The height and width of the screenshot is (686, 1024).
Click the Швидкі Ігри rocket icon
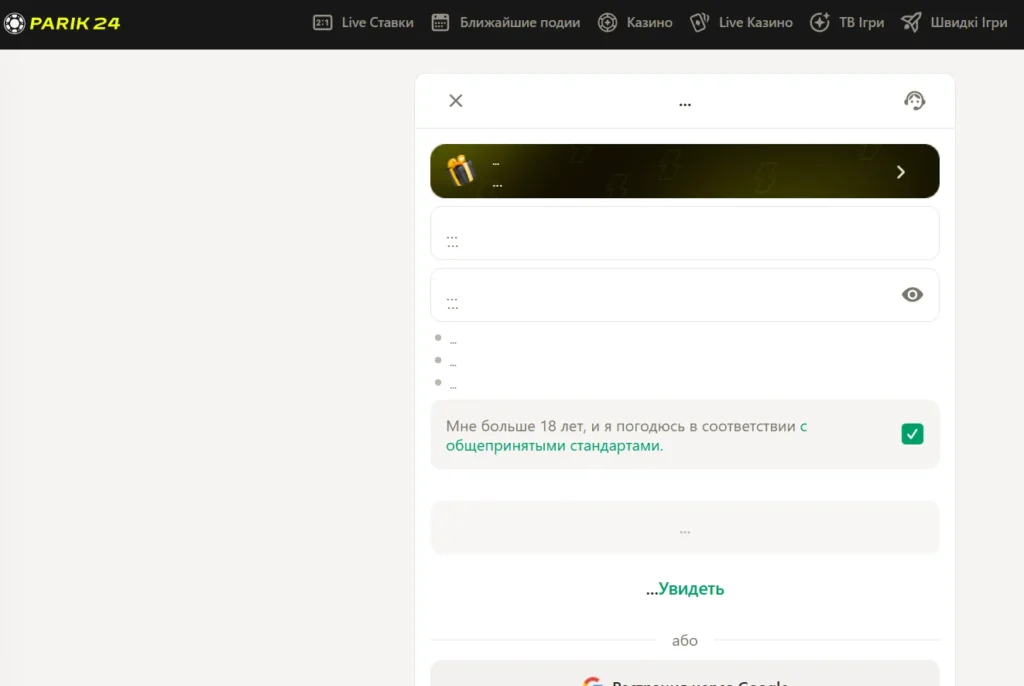click(911, 22)
